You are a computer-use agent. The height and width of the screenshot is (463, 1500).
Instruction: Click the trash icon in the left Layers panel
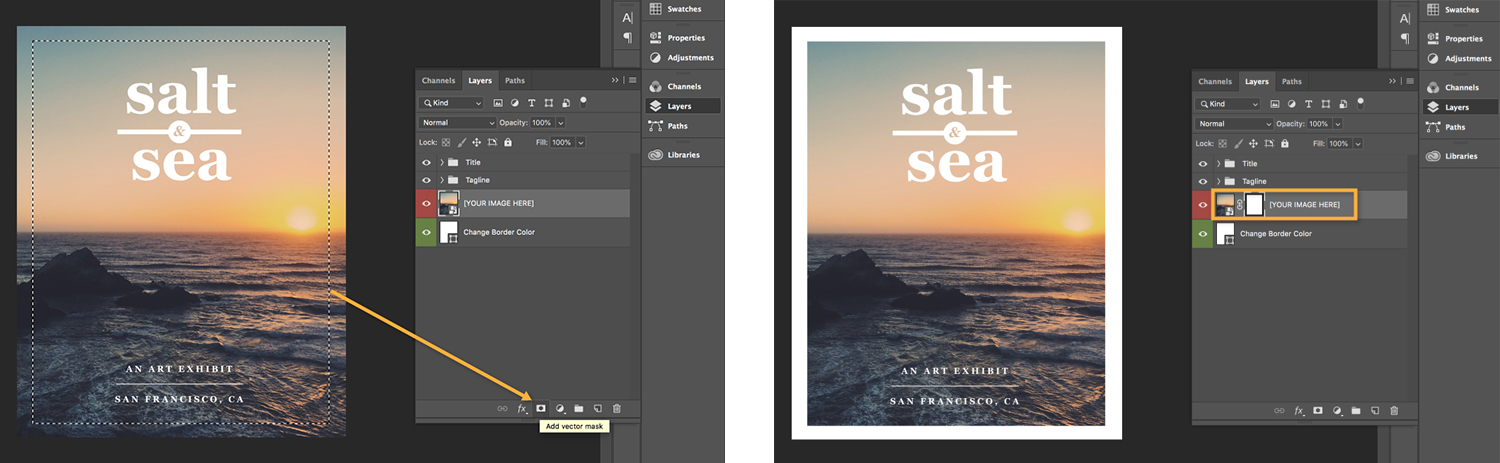click(617, 408)
